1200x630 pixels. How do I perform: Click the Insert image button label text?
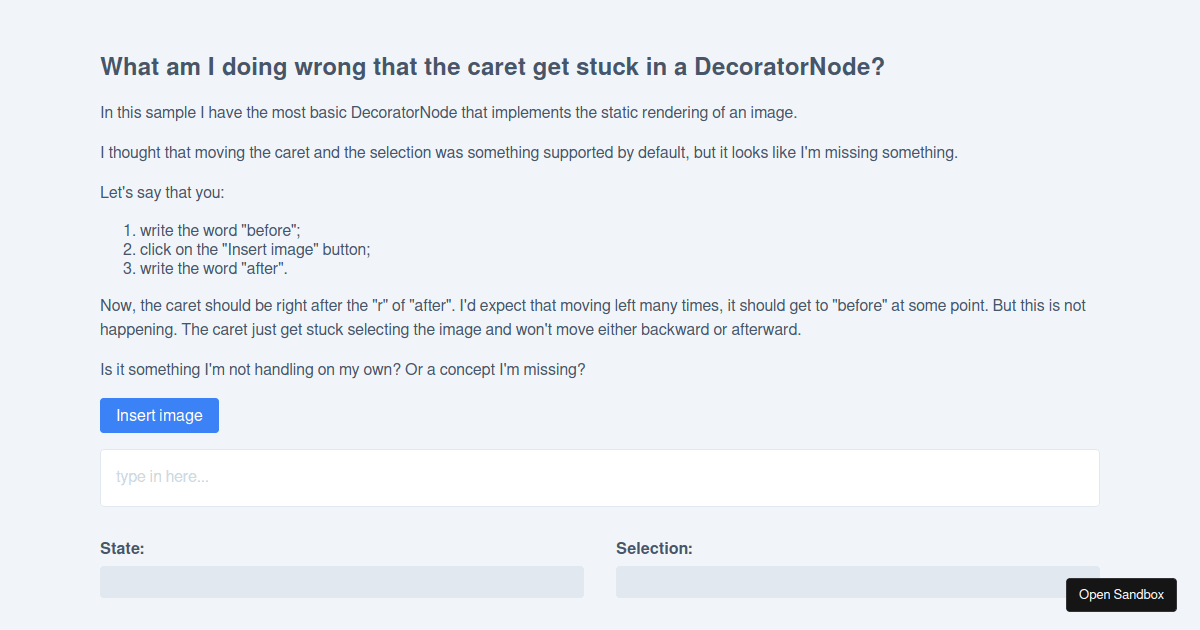coord(159,415)
